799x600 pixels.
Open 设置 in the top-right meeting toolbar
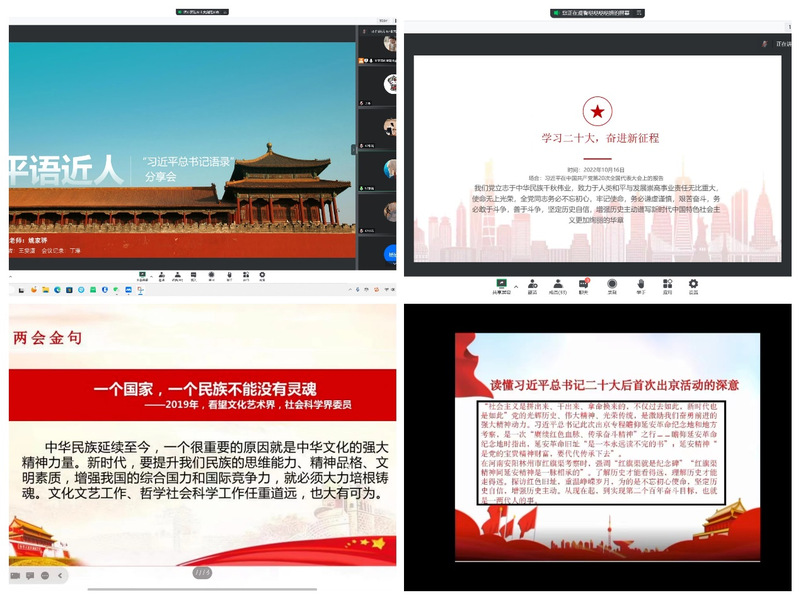[x=693, y=285]
